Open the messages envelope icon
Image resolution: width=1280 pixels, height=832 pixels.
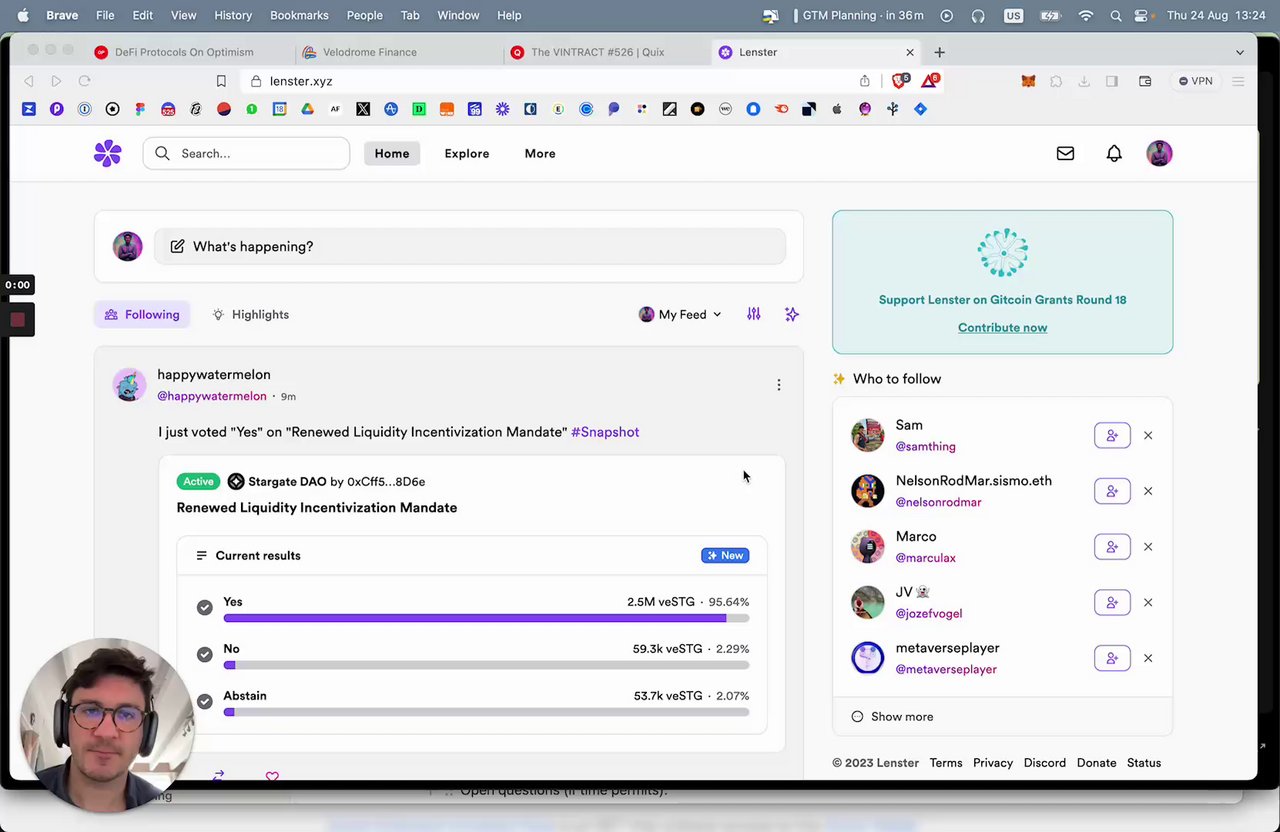pos(1065,153)
